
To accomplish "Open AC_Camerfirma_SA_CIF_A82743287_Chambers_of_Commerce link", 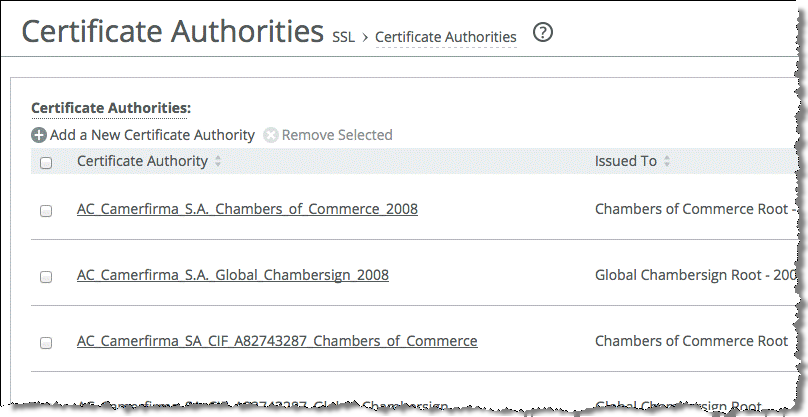I will pyautogui.click(x=277, y=341).
